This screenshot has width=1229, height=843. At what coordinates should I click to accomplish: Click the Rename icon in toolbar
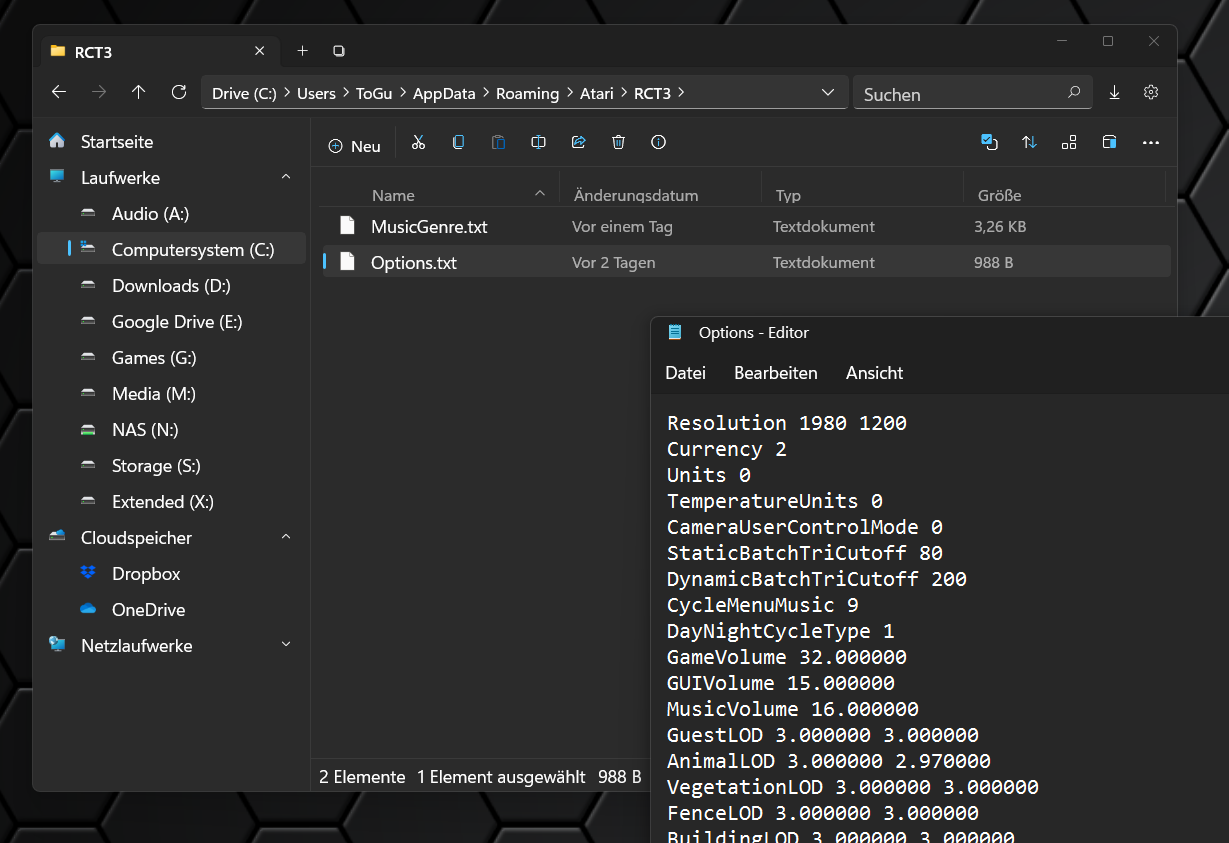538,143
